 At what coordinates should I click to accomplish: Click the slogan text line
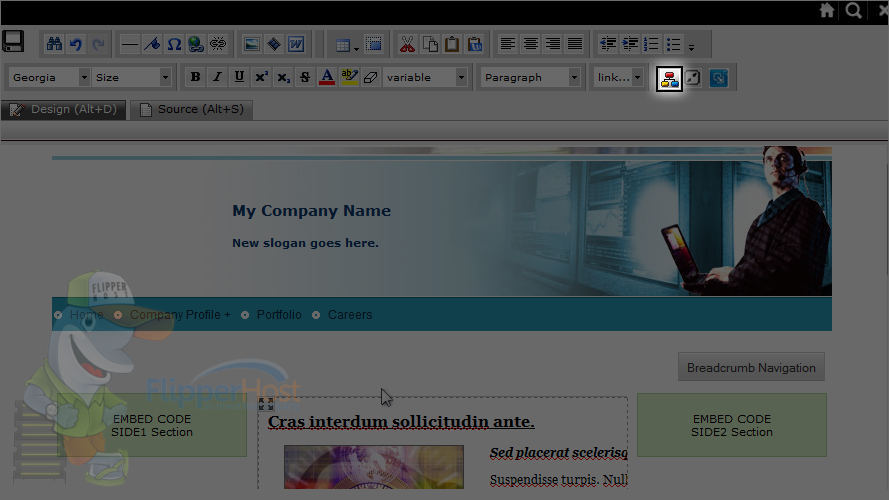305,243
